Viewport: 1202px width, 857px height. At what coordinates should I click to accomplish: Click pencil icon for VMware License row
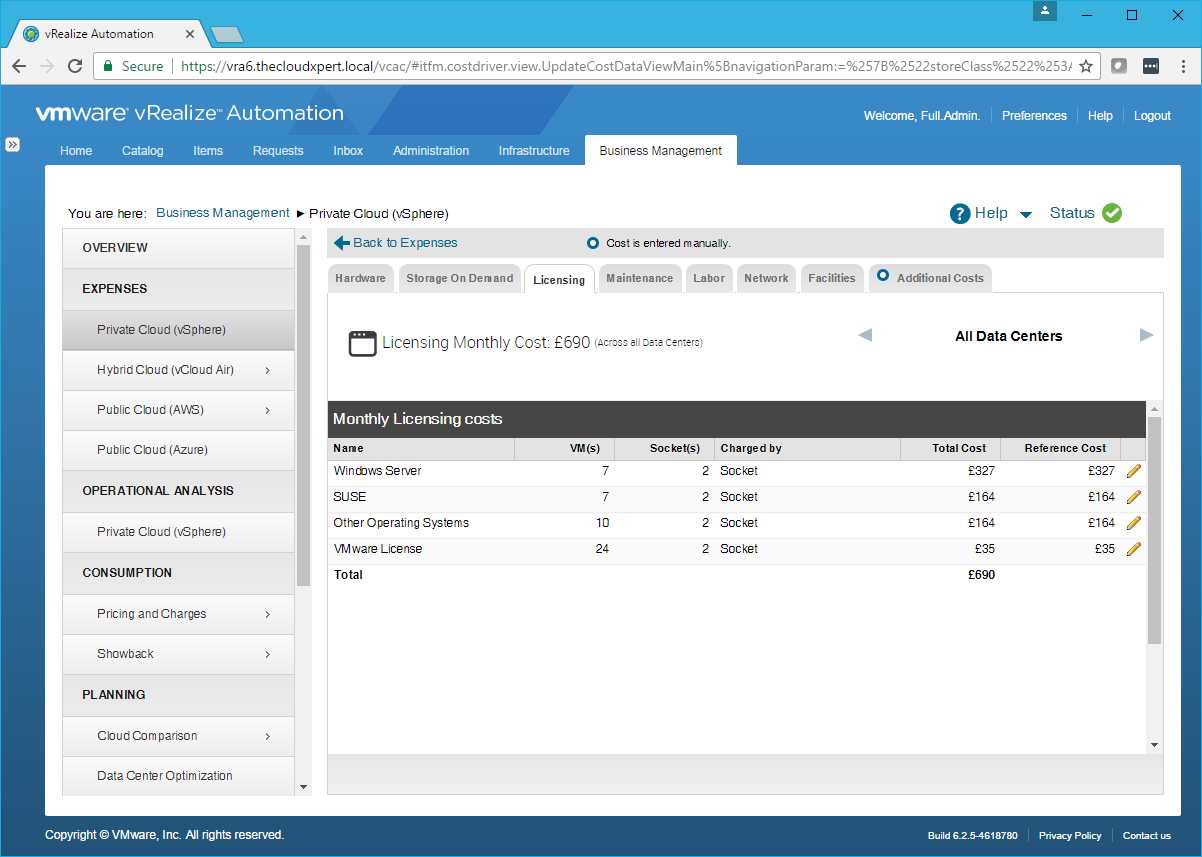[1133, 549]
